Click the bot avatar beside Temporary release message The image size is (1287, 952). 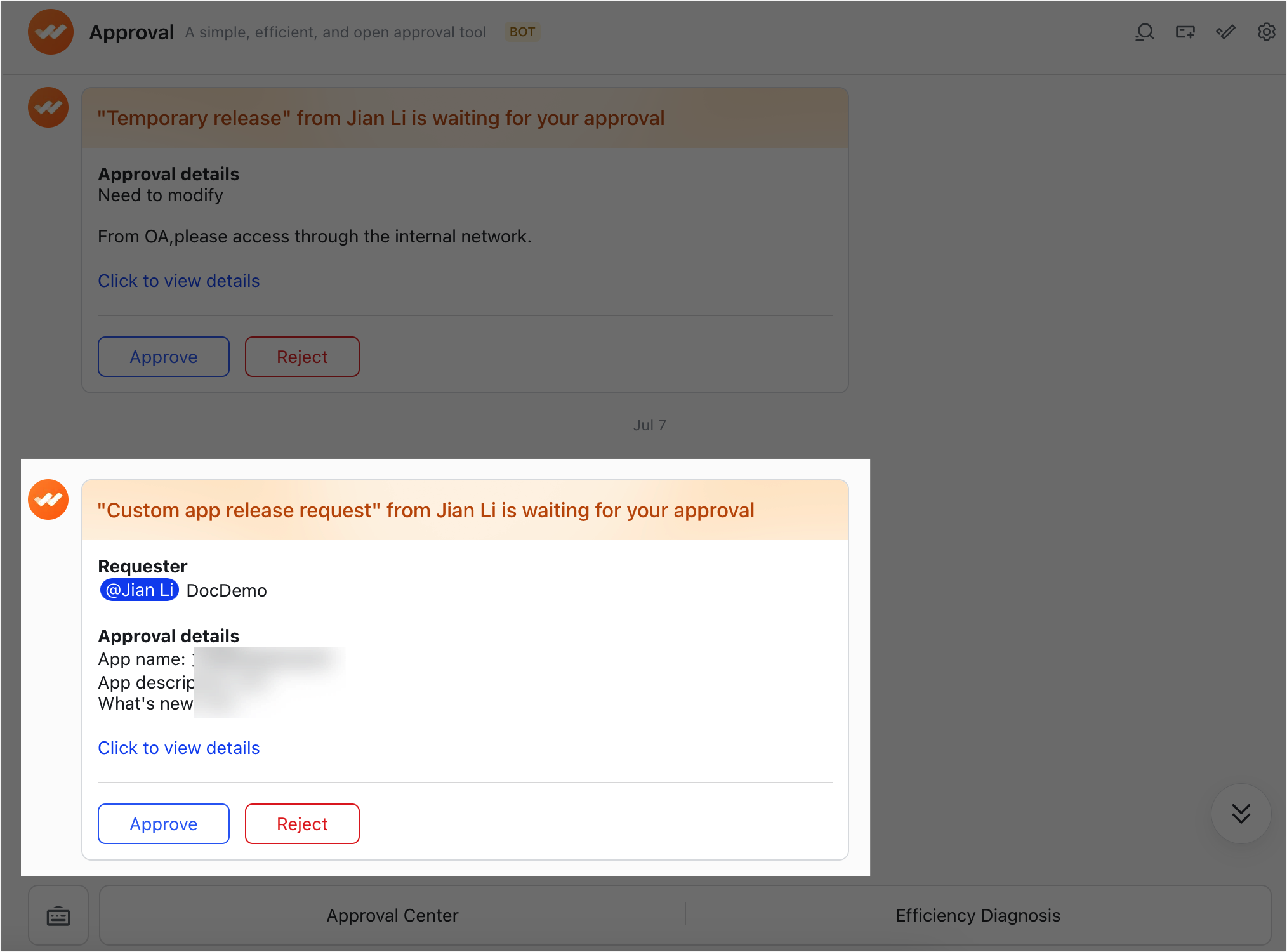pos(48,107)
